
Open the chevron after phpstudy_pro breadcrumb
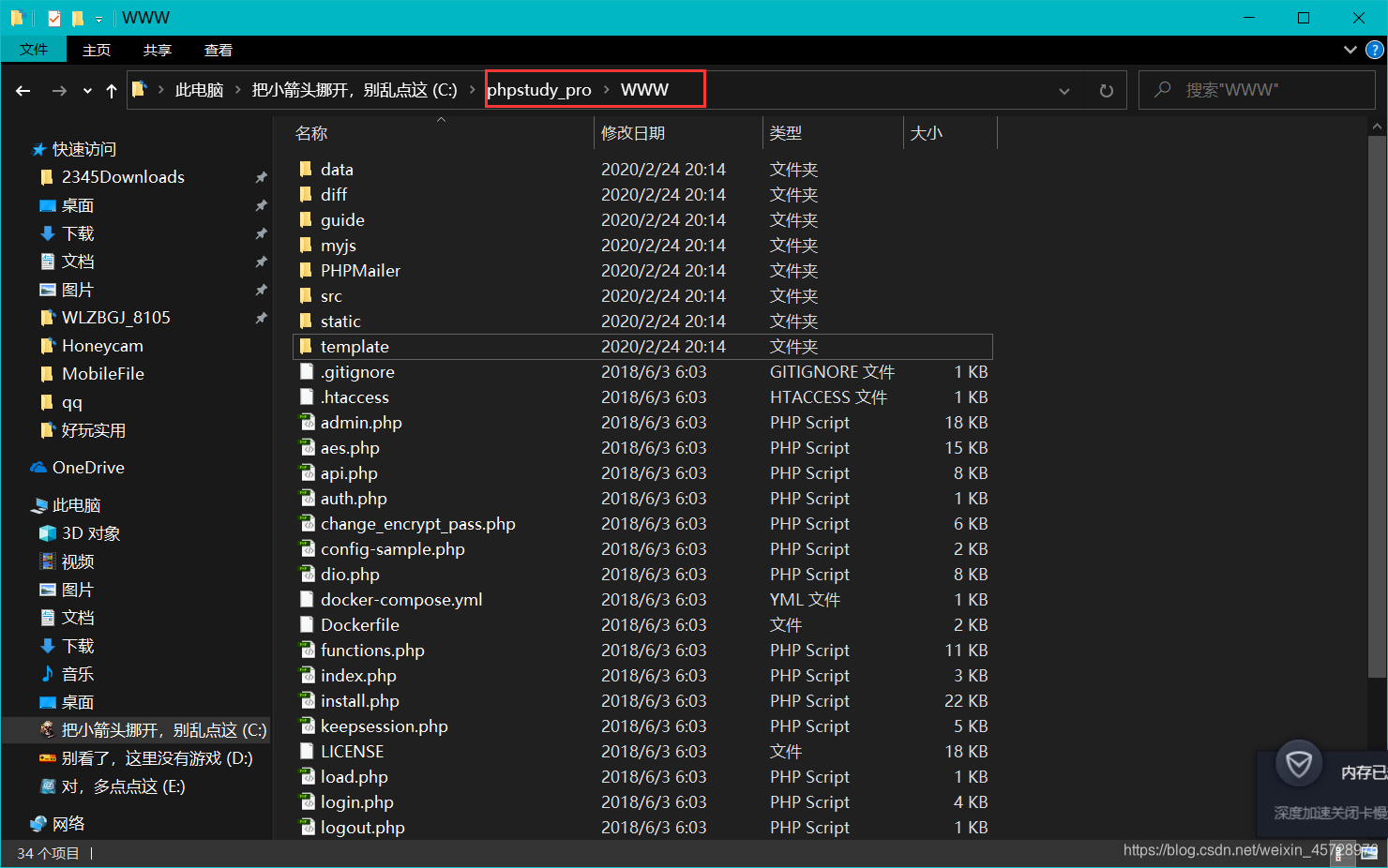point(607,90)
